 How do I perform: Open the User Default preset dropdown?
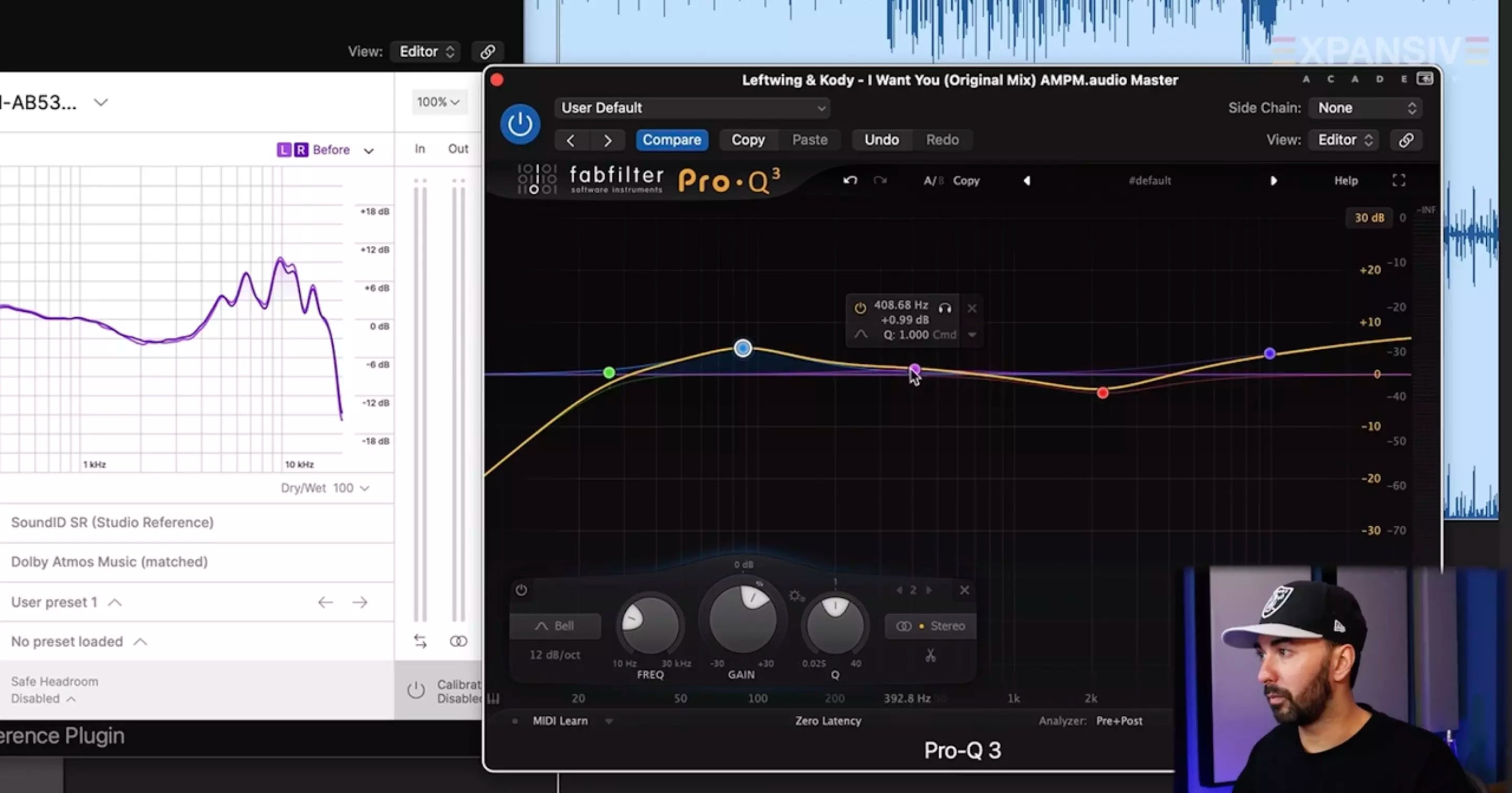[692, 108]
